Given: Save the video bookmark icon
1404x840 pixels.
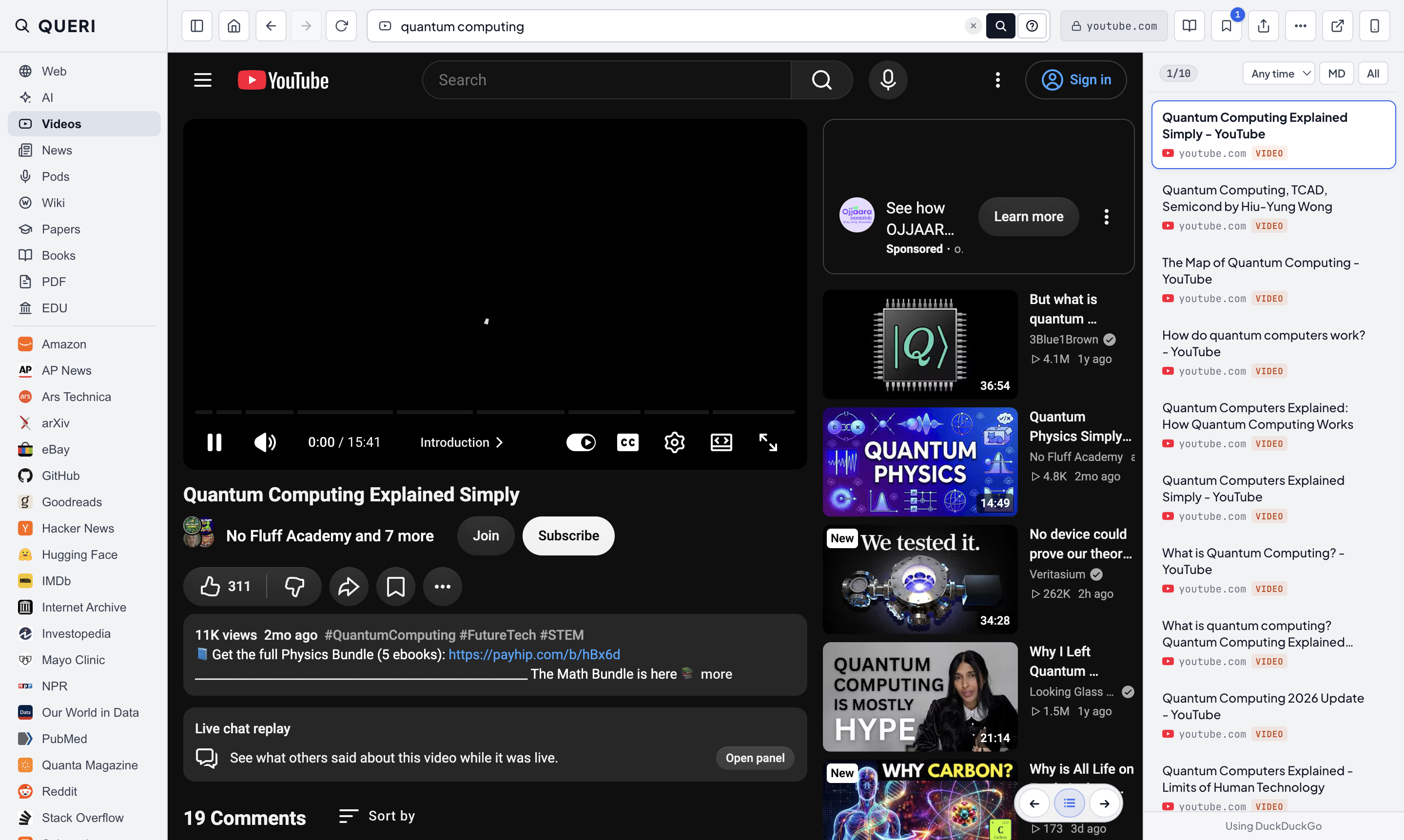Looking at the screenshot, I should click(396, 587).
